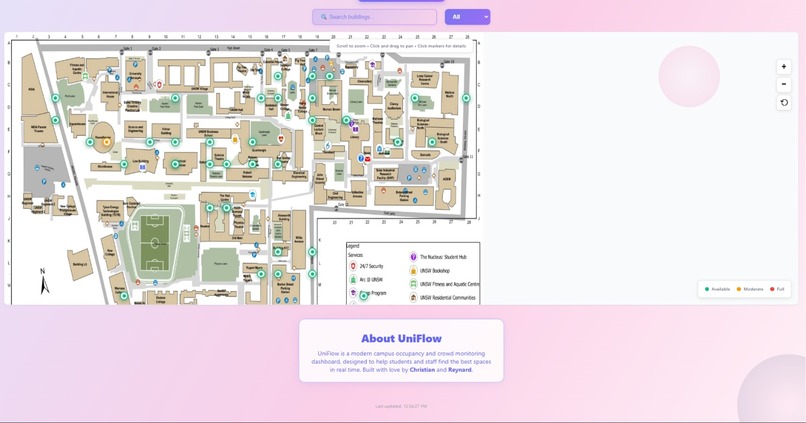The width and height of the screenshot is (806, 423).
Task: Reset the map view
Action: (x=783, y=102)
